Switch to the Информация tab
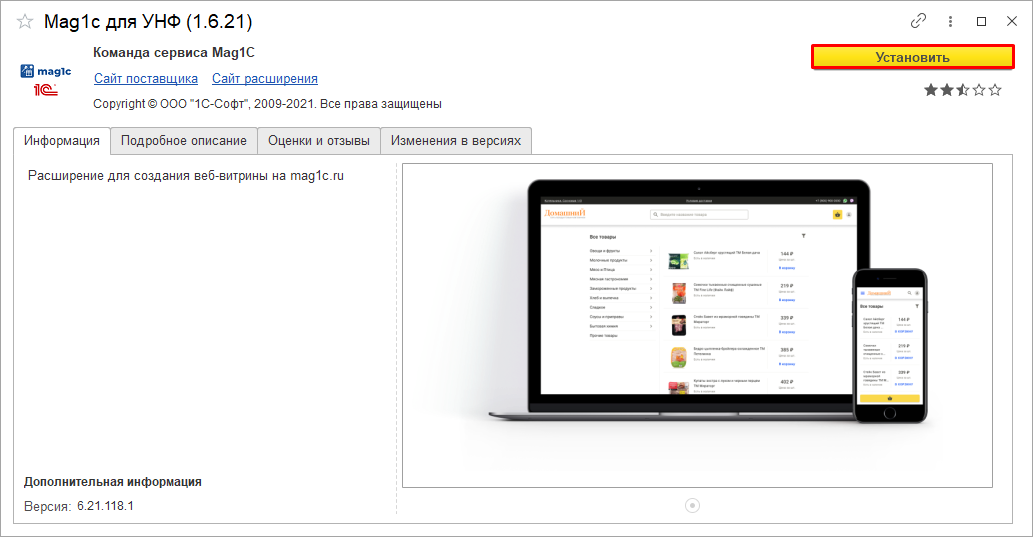This screenshot has height=537, width=1033. click(x=62, y=141)
